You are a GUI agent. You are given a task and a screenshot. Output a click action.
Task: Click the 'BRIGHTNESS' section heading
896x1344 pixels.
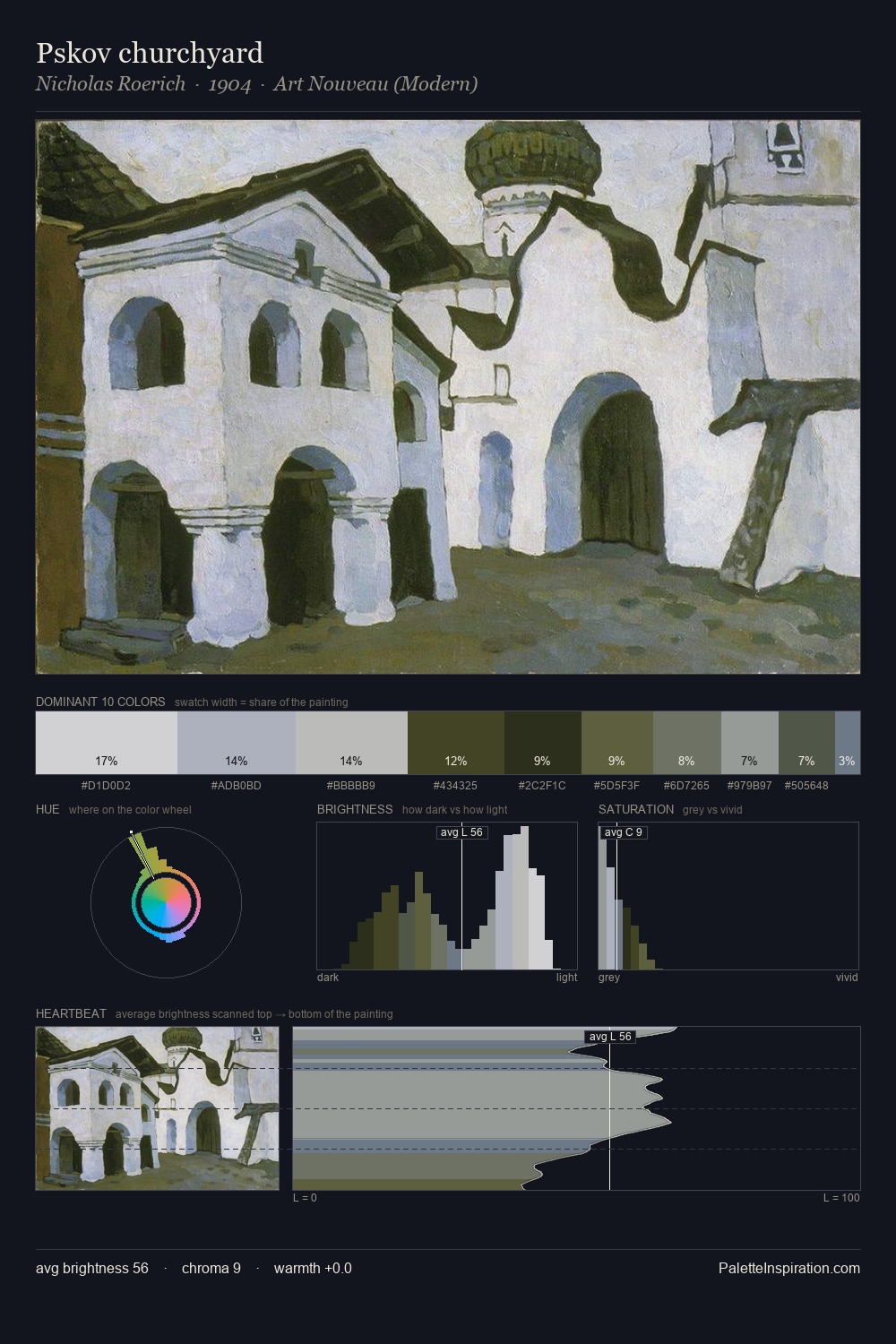tap(355, 809)
